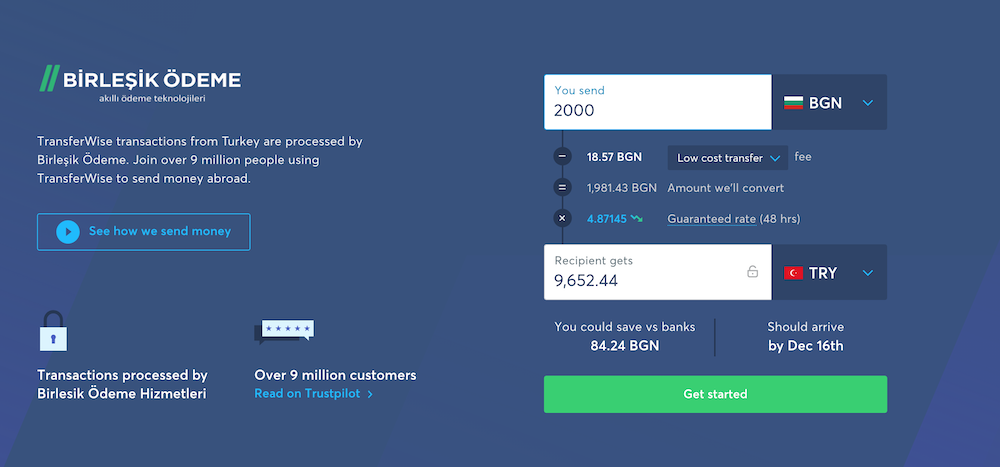Click the Get started button

pyautogui.click(x=715, y=394)
